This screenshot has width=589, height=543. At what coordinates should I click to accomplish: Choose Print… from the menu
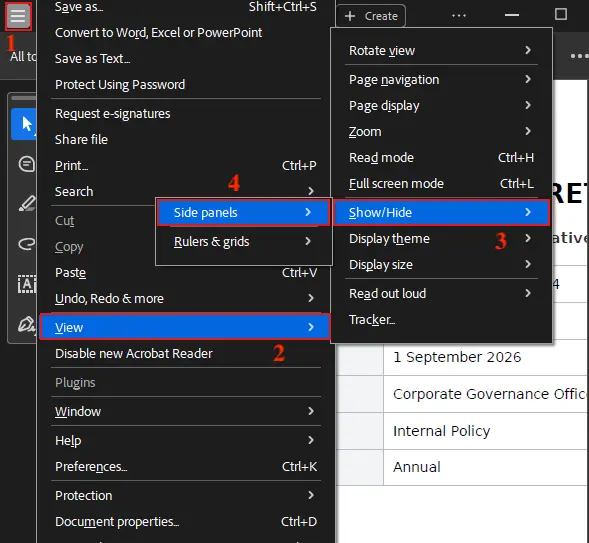(x=186, y=165)
